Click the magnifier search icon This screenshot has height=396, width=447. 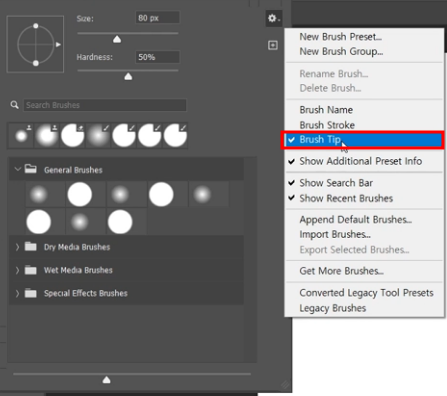14,105
